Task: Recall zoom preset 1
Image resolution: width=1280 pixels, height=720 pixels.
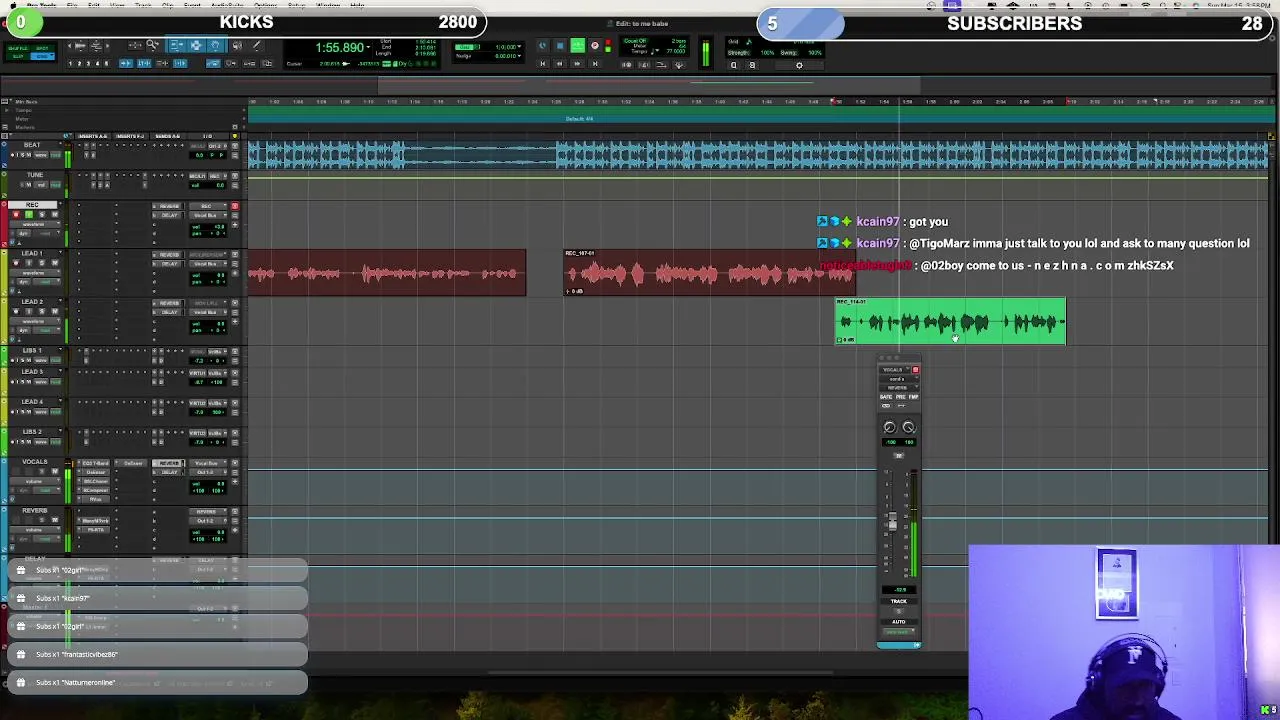Action: pos(70,63)
